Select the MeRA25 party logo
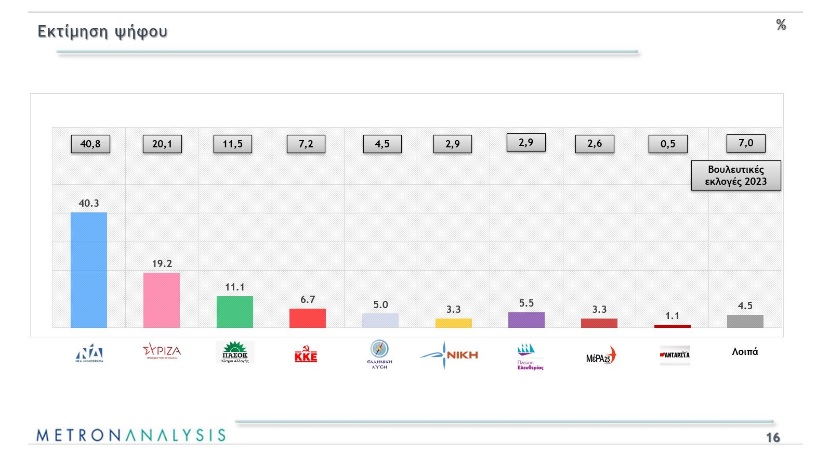 coord(600,355)
